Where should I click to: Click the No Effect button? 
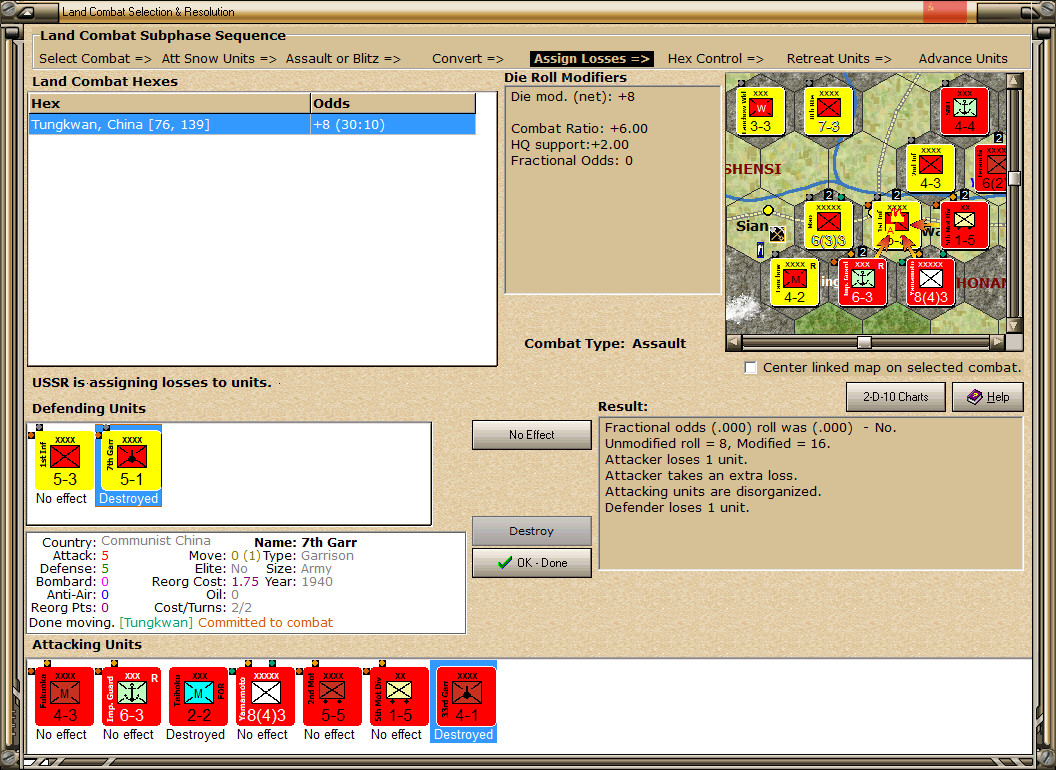(531, 435)
